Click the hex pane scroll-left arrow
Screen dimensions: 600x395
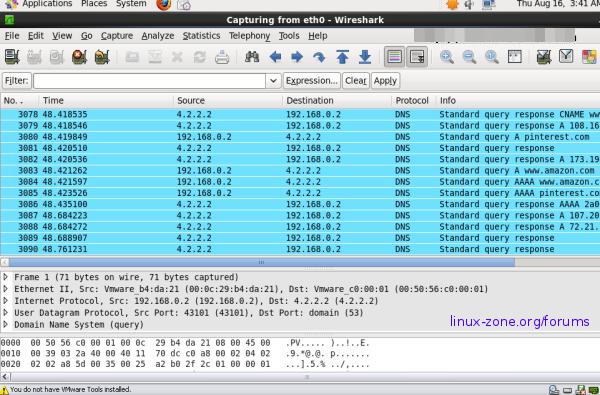(4, 376)
